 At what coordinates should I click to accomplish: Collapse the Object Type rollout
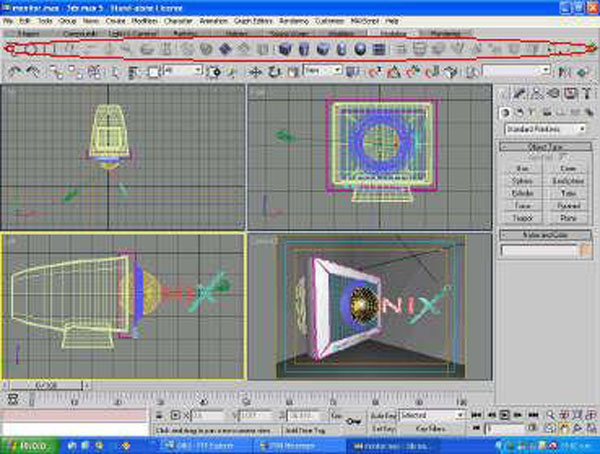(545, 147)
